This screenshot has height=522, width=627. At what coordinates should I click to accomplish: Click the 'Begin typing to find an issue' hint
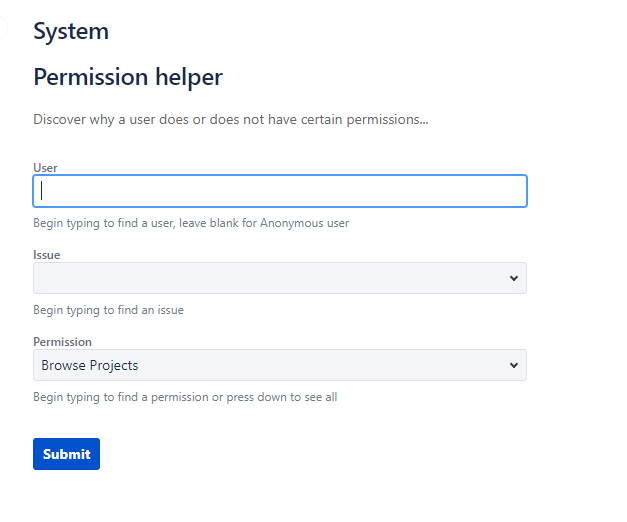click(x=108, y=310)
